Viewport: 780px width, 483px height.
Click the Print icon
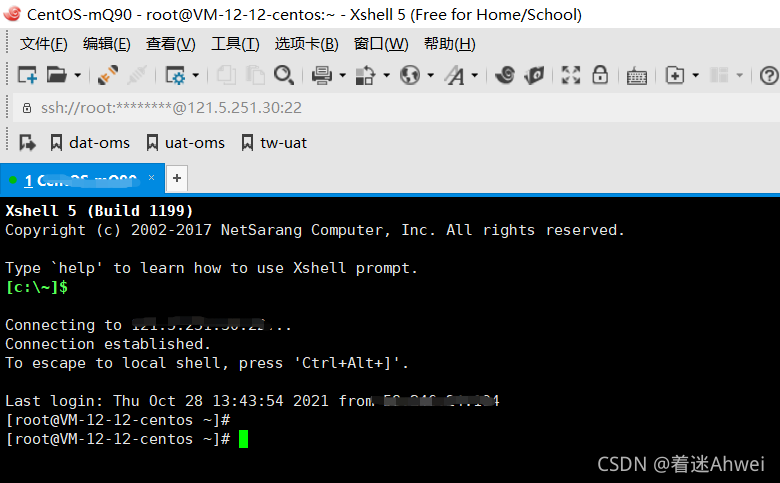pyautogui.click(x=322, y=76)
